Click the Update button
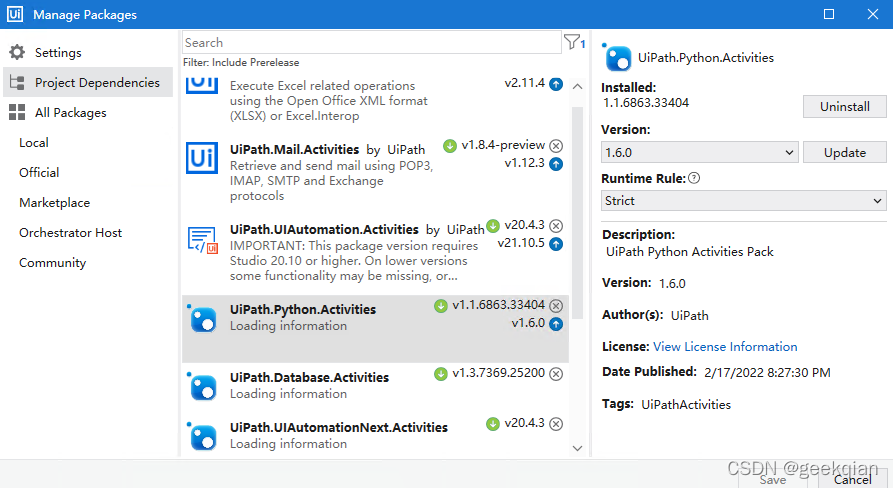This screenshot has height=488, width=893. [x=845, y=153]
